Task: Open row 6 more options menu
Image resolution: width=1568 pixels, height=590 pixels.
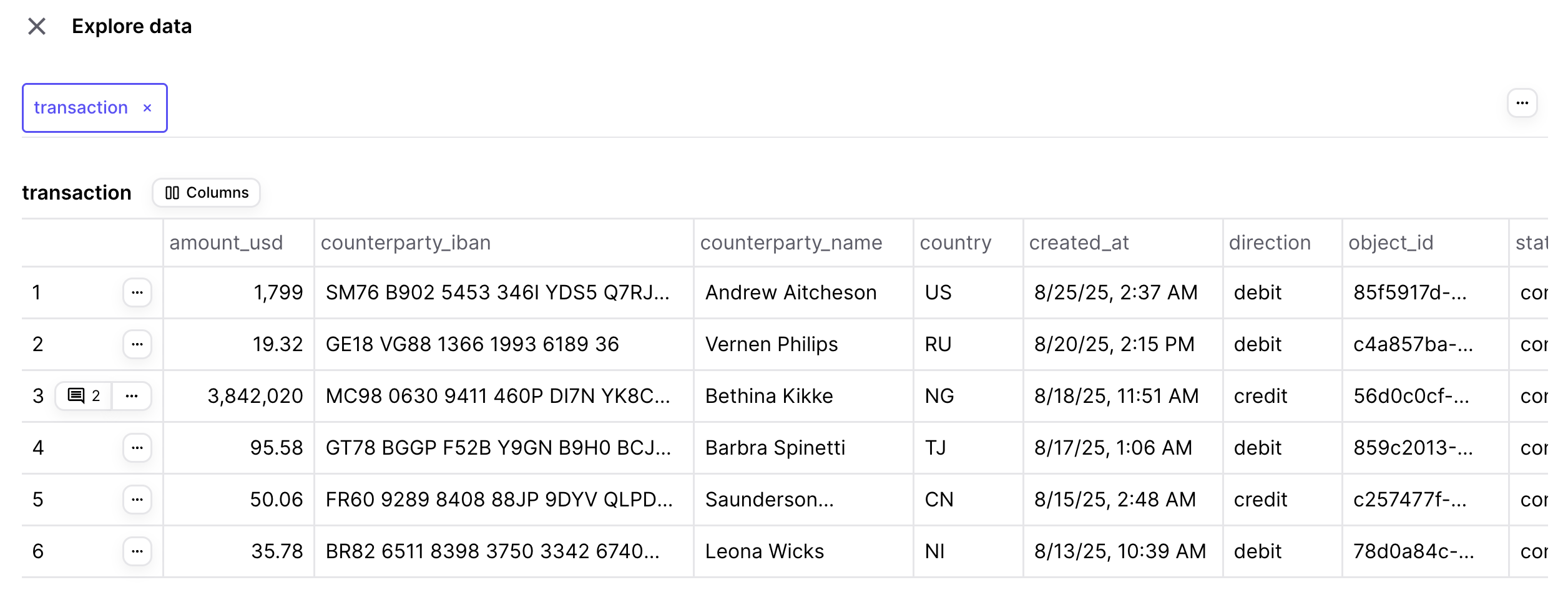Action: pyautogui.click(x=137, y=551)
